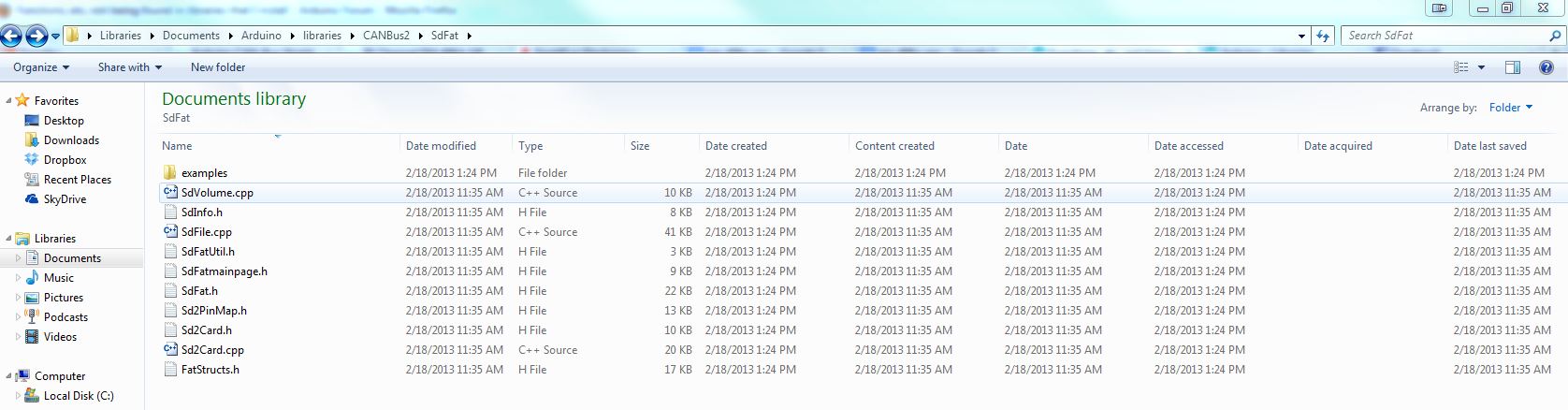Collapse the Computer section
1568x410 pixels.
(x=8, y=376)
